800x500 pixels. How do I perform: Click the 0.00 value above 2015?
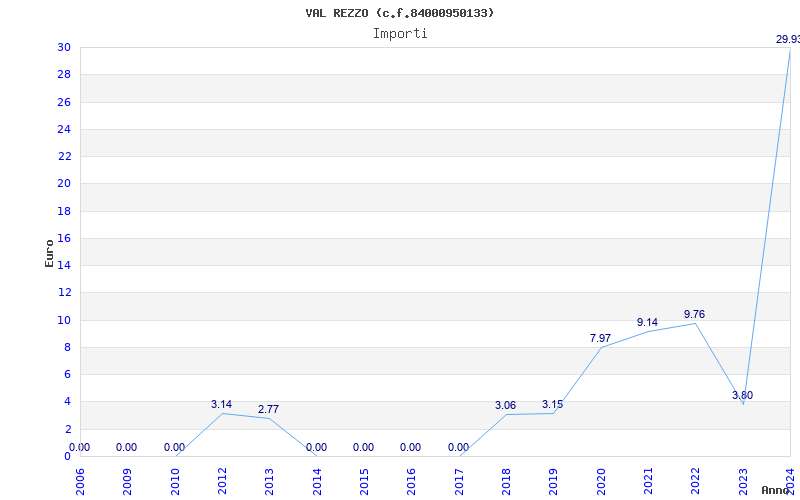[363, 447]
